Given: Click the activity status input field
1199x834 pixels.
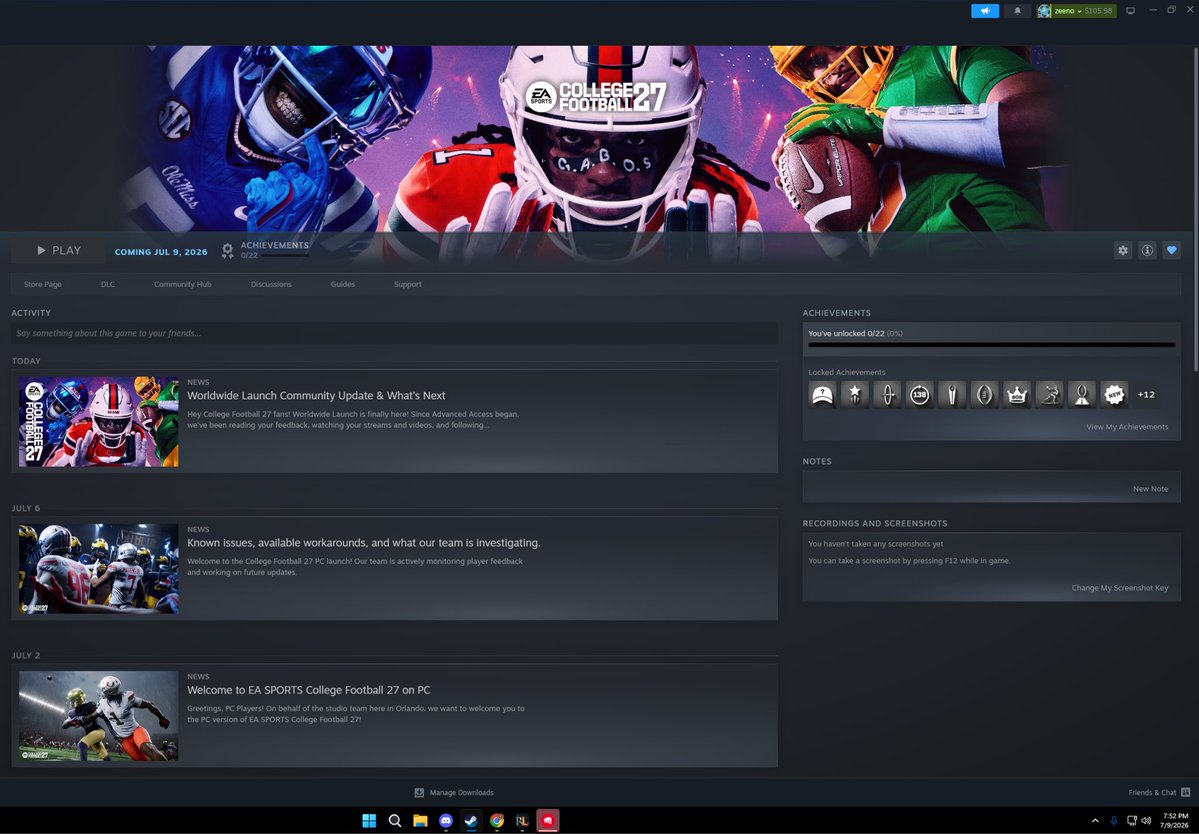Looking at the screenshot, I should [x=395, y=333].
